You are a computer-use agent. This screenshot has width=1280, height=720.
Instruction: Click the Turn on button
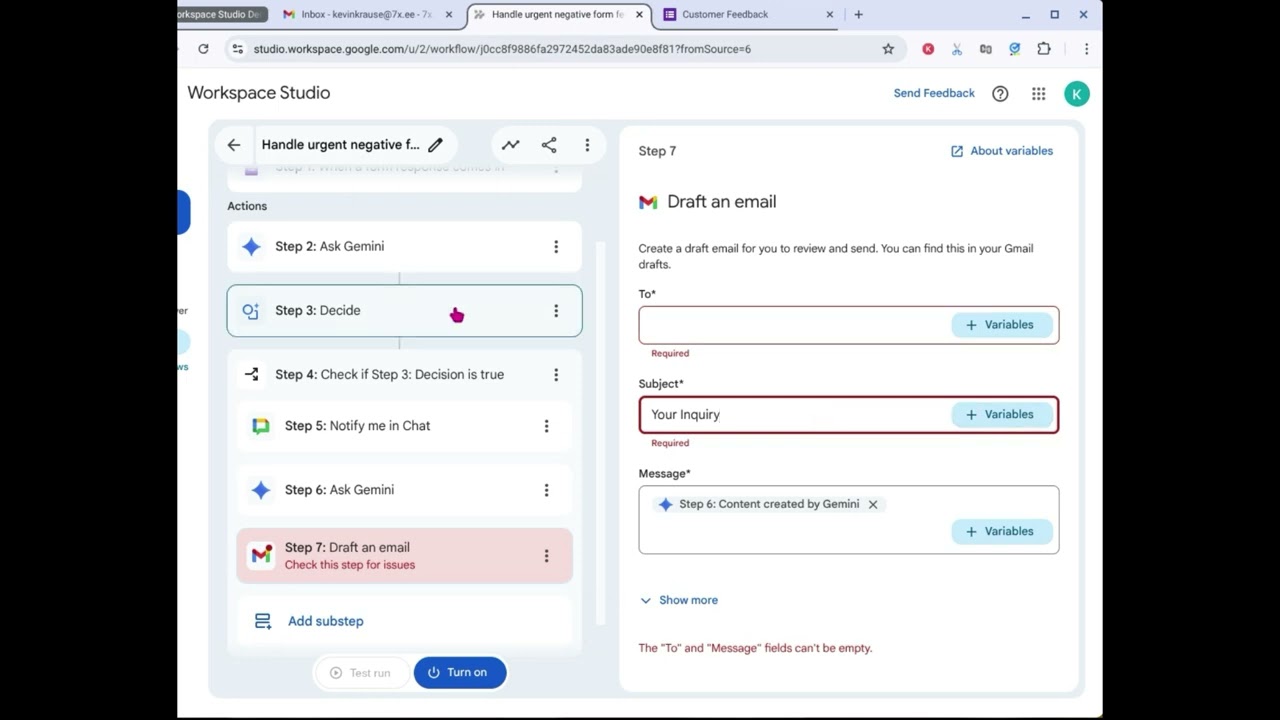tap(460, 673)
